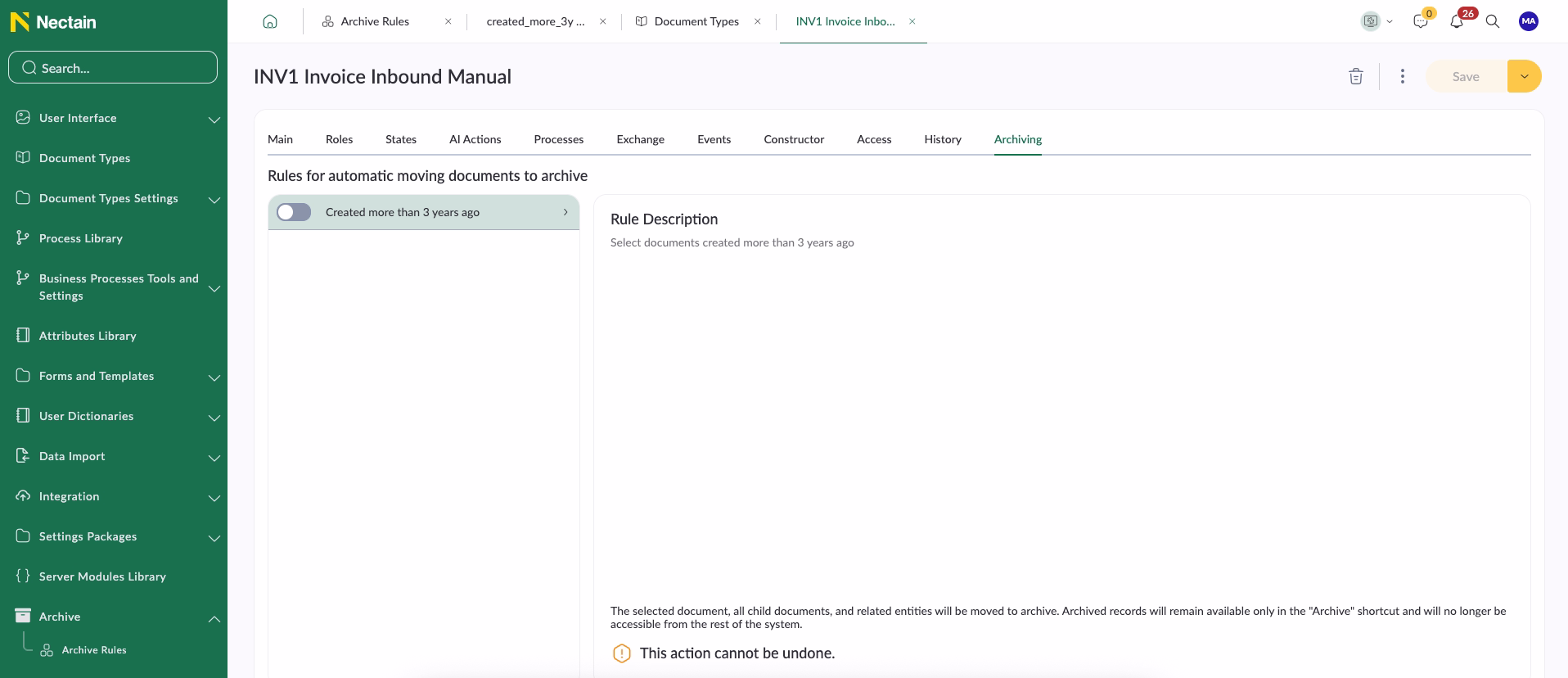Click the Save button
Screen dimensions: 1568x678
pyautogui.click(x=1466, y=76)
